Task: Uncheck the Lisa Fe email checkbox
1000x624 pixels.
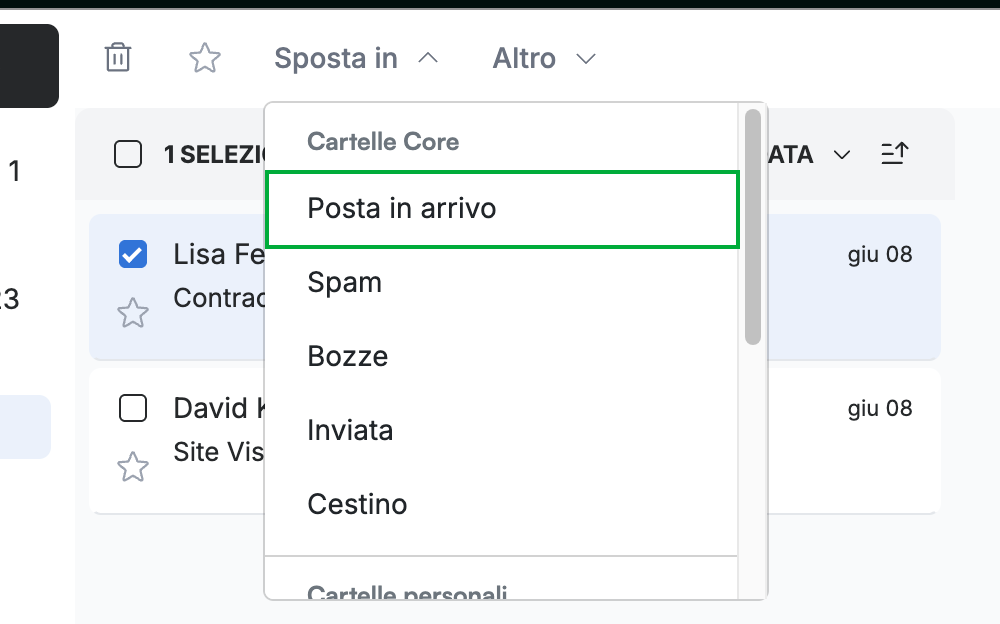Action: [x=133, y=254]
